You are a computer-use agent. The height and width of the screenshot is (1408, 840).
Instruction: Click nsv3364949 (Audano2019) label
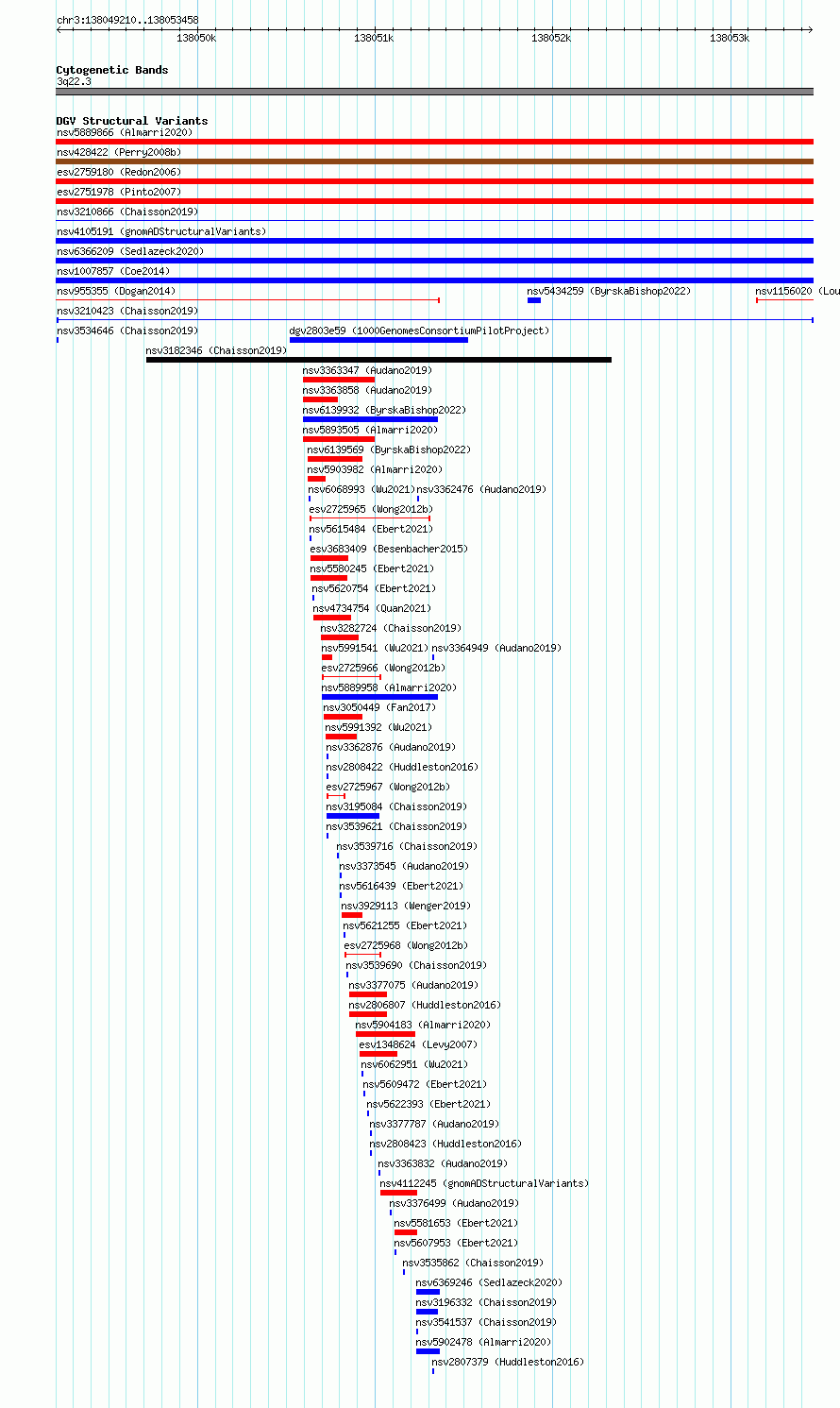[x=496, y=648]
